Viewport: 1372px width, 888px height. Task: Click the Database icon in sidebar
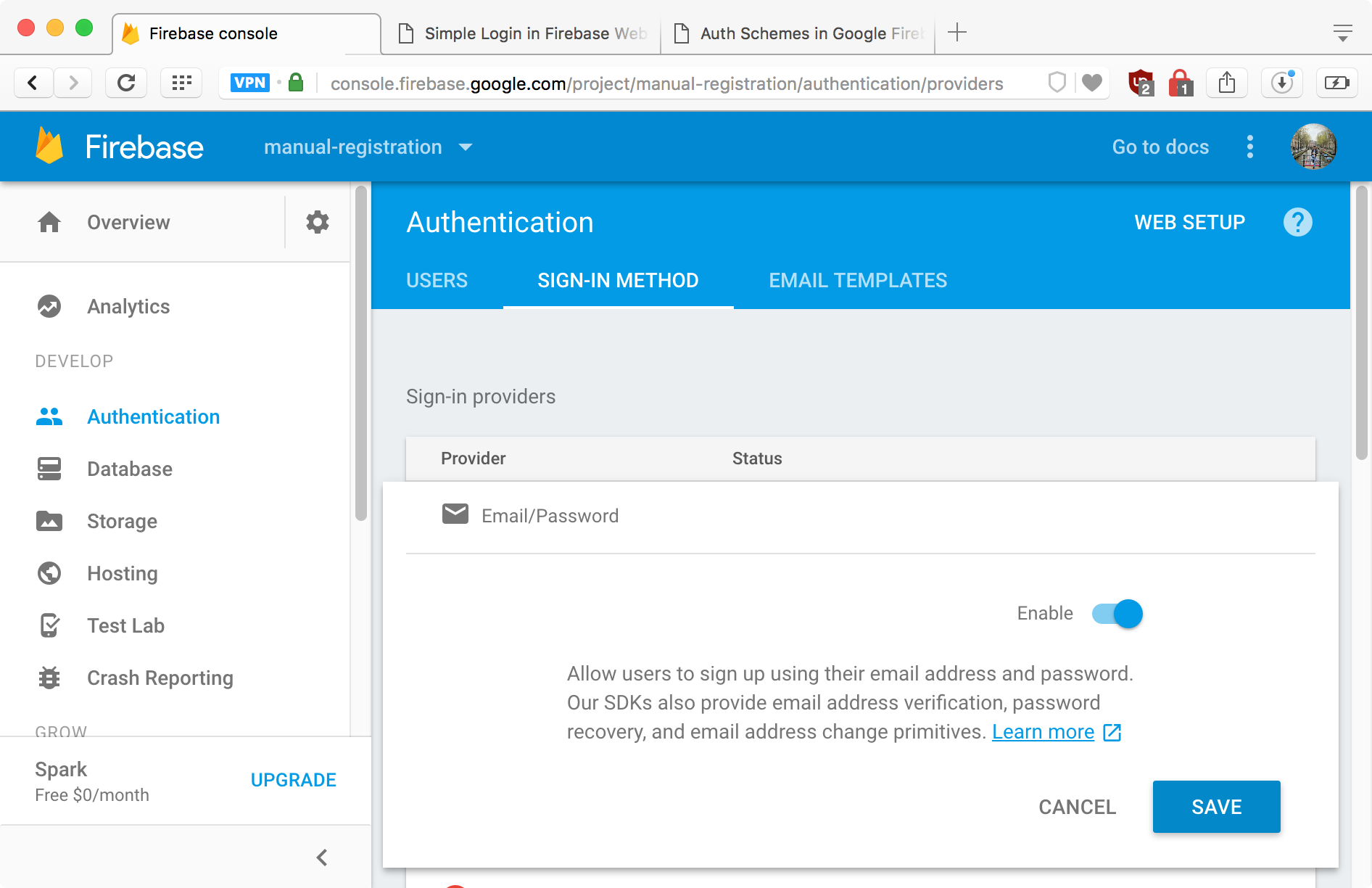coord(49,469)
